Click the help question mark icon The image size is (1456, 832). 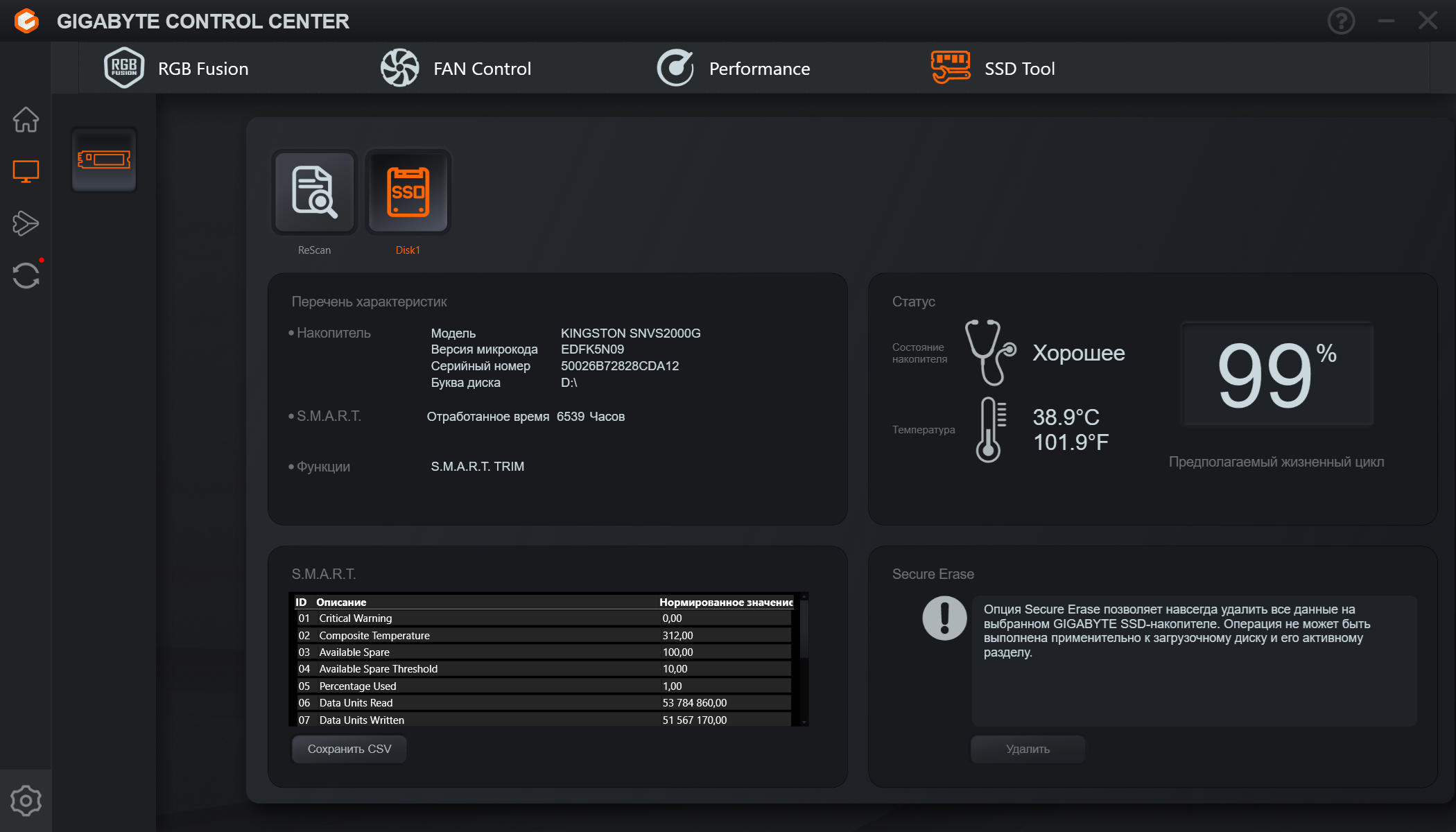pos(1341,21)
